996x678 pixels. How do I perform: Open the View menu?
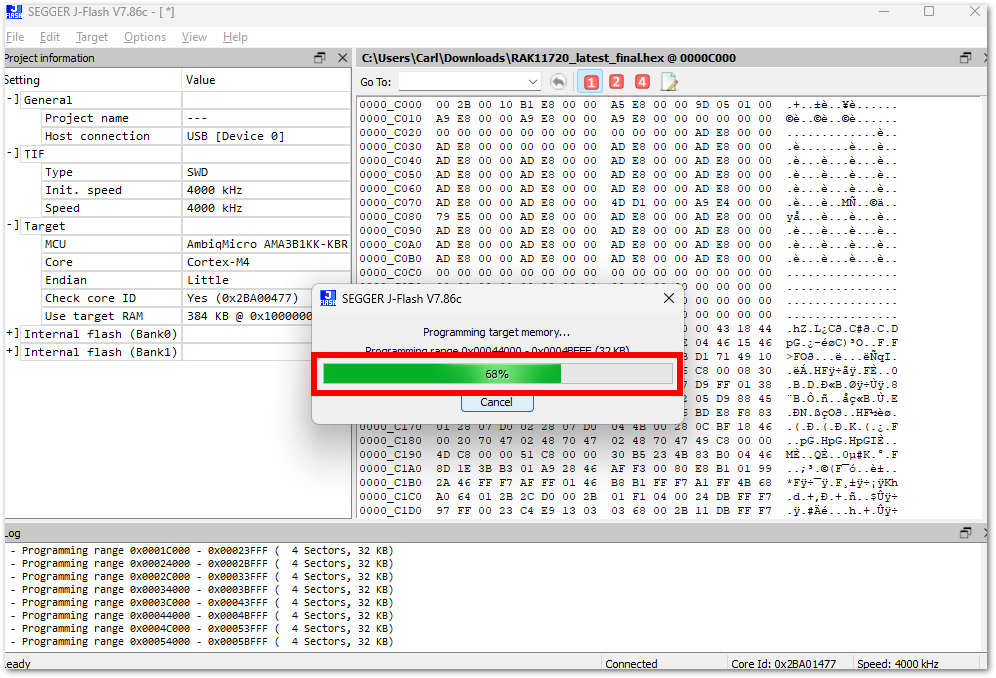pyautogui.click(x=194, y=37)
